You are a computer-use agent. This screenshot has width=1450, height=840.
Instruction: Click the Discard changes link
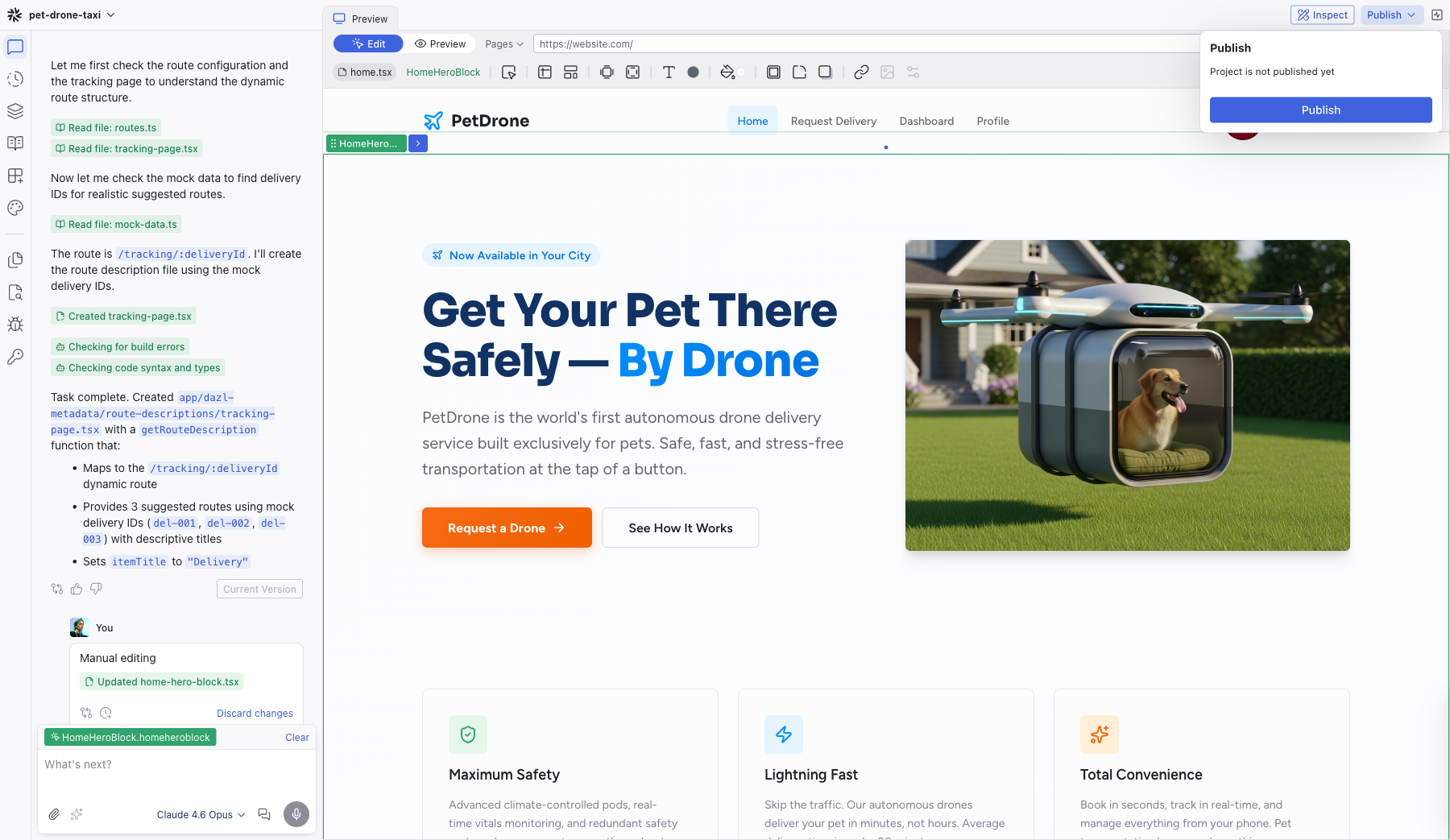[x=255, y=714]
